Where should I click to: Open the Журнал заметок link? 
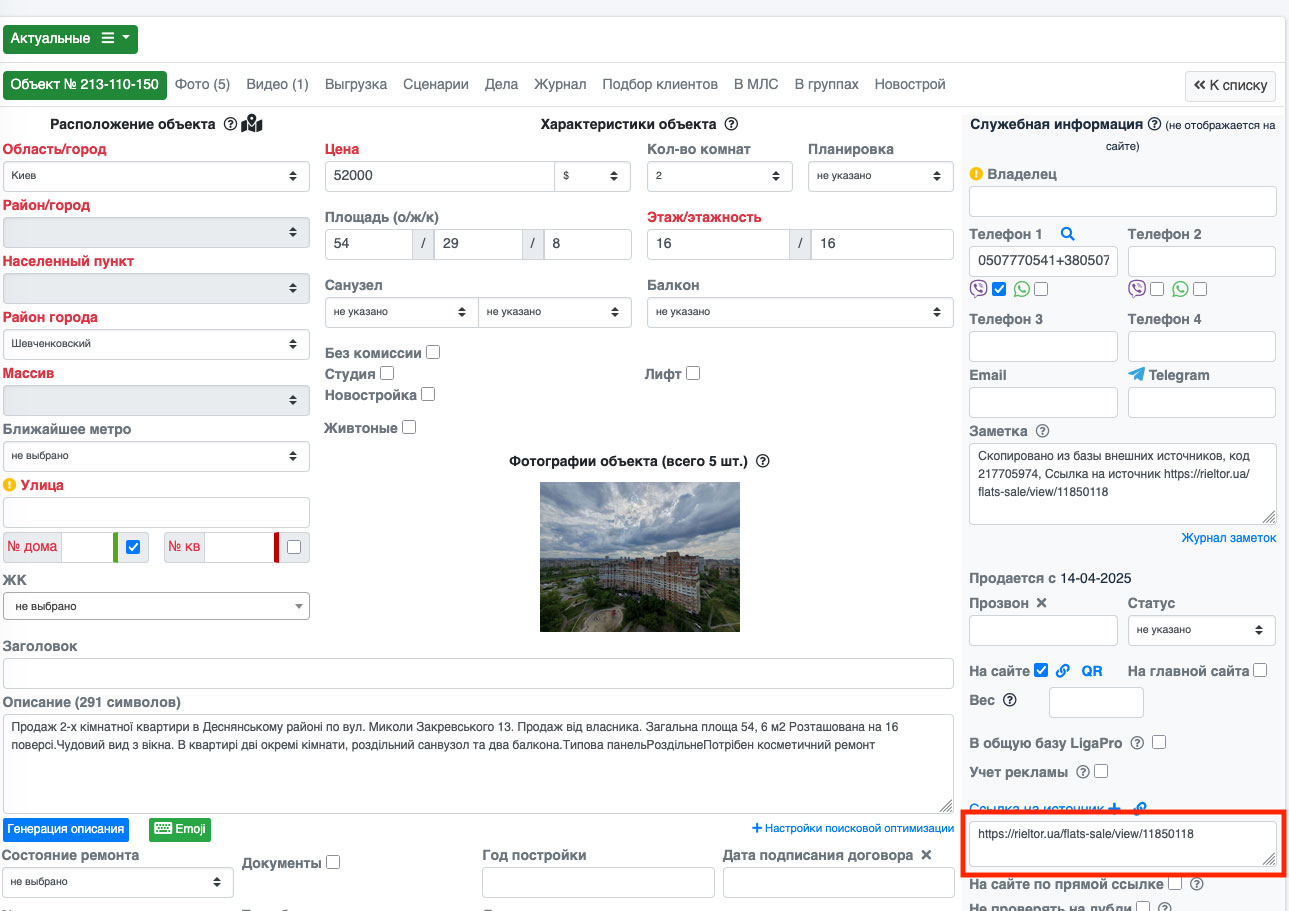[x=1228, y=537]
